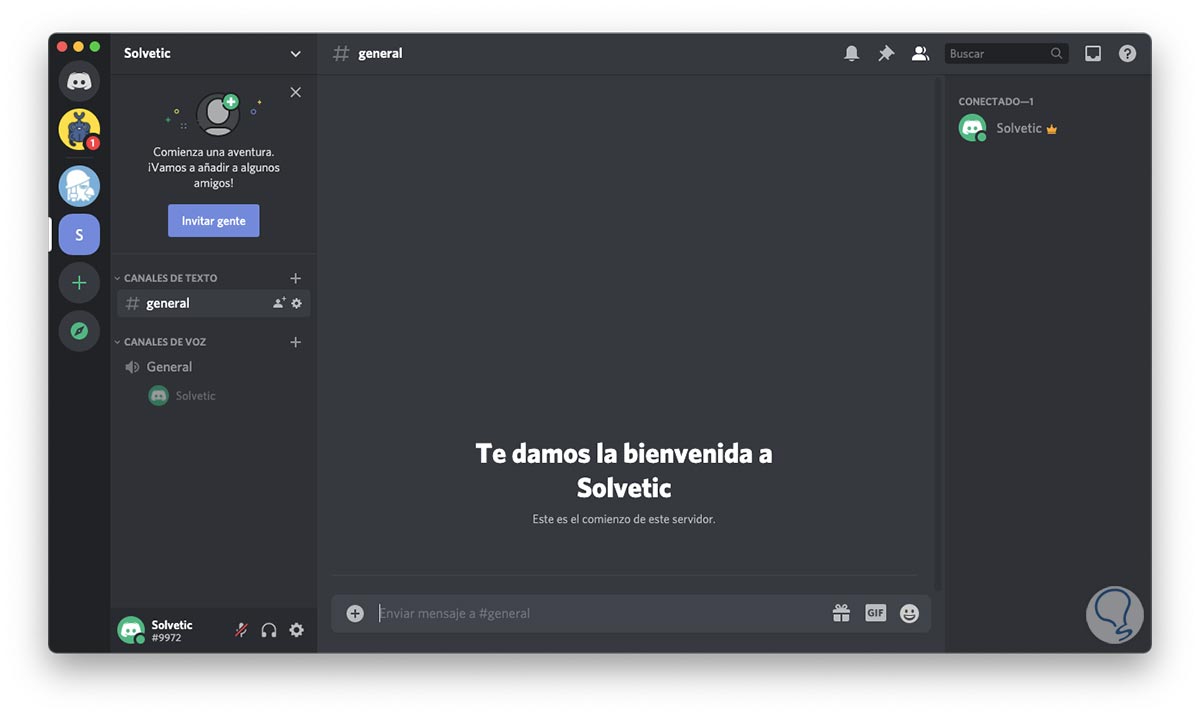This screenshot has width=1200, height=717.
Task: Click the Buscar search field
Action: 1006,54
